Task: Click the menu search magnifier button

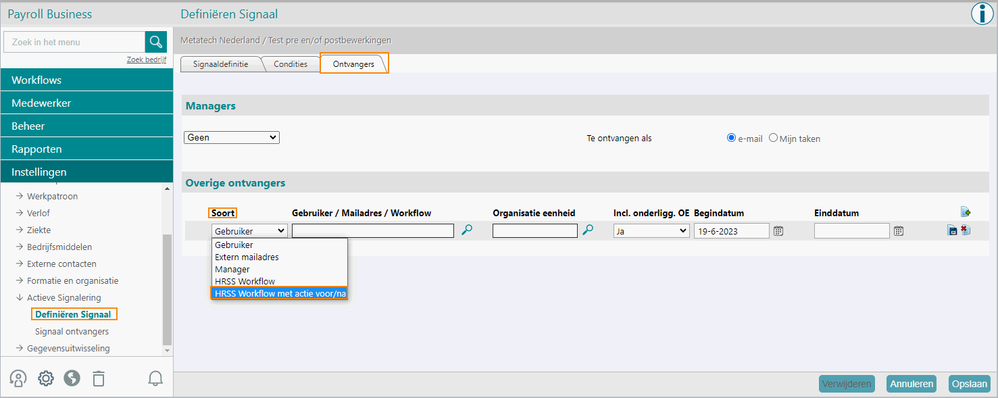Action: point(155,42)
